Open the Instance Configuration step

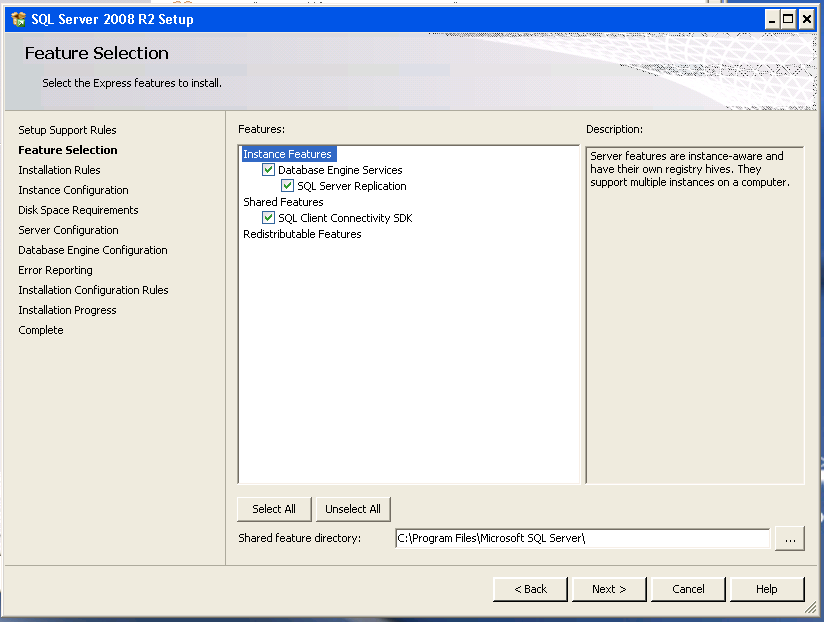(x=73, y=190)
